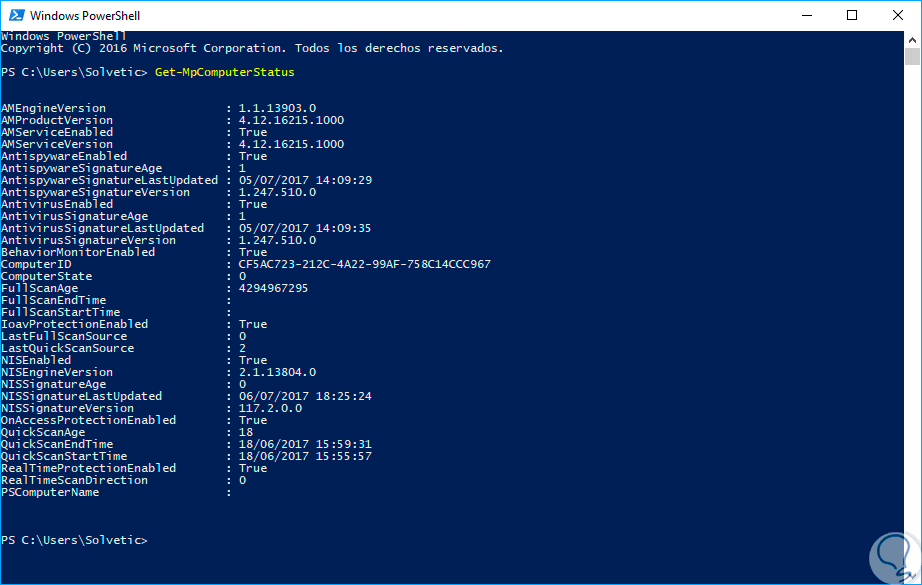Click the FullScanAge value 4294967295
Viewport: 922px width, 585px height.
coord(273,288)
